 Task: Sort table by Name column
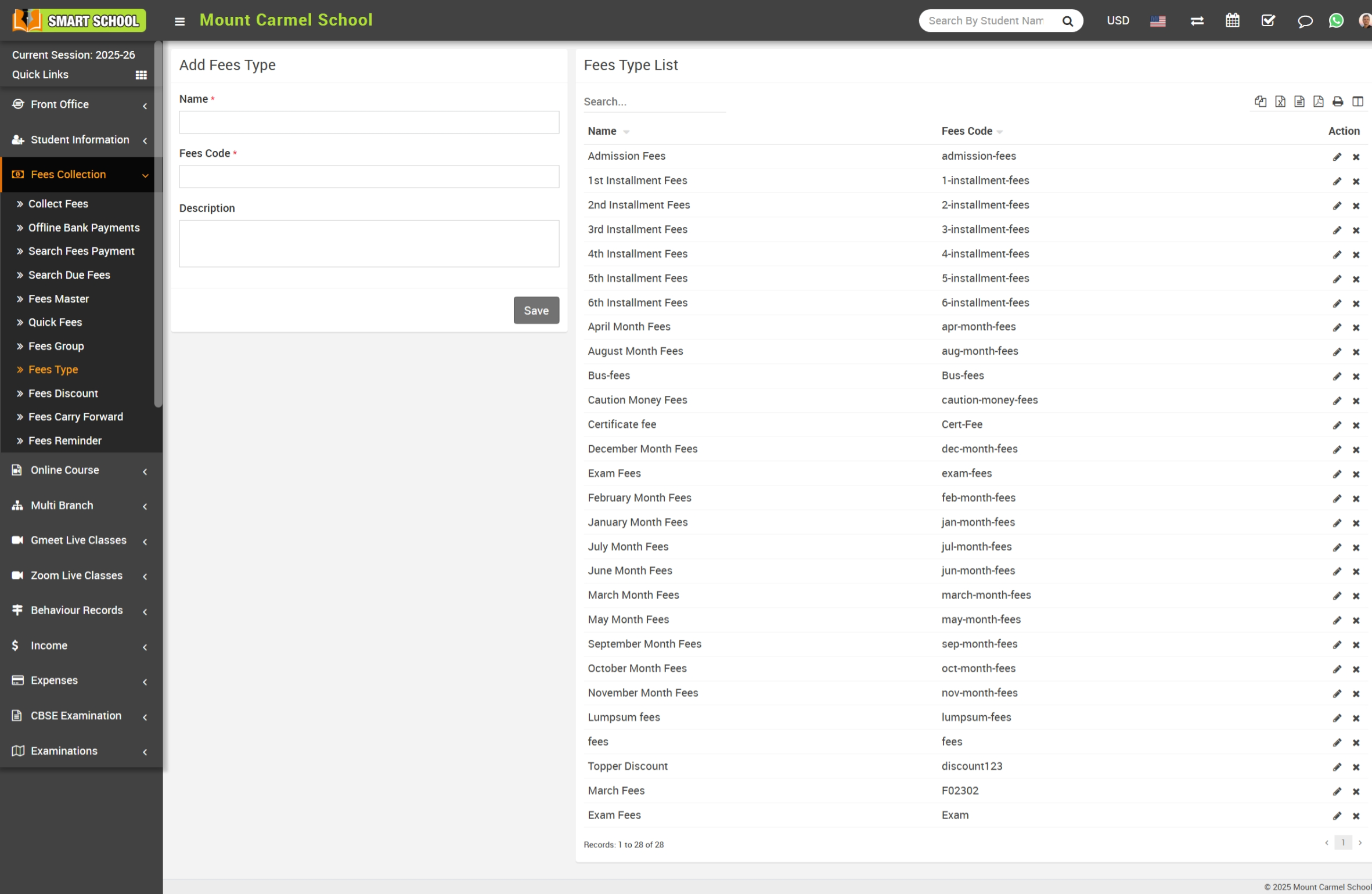point(608,131)
